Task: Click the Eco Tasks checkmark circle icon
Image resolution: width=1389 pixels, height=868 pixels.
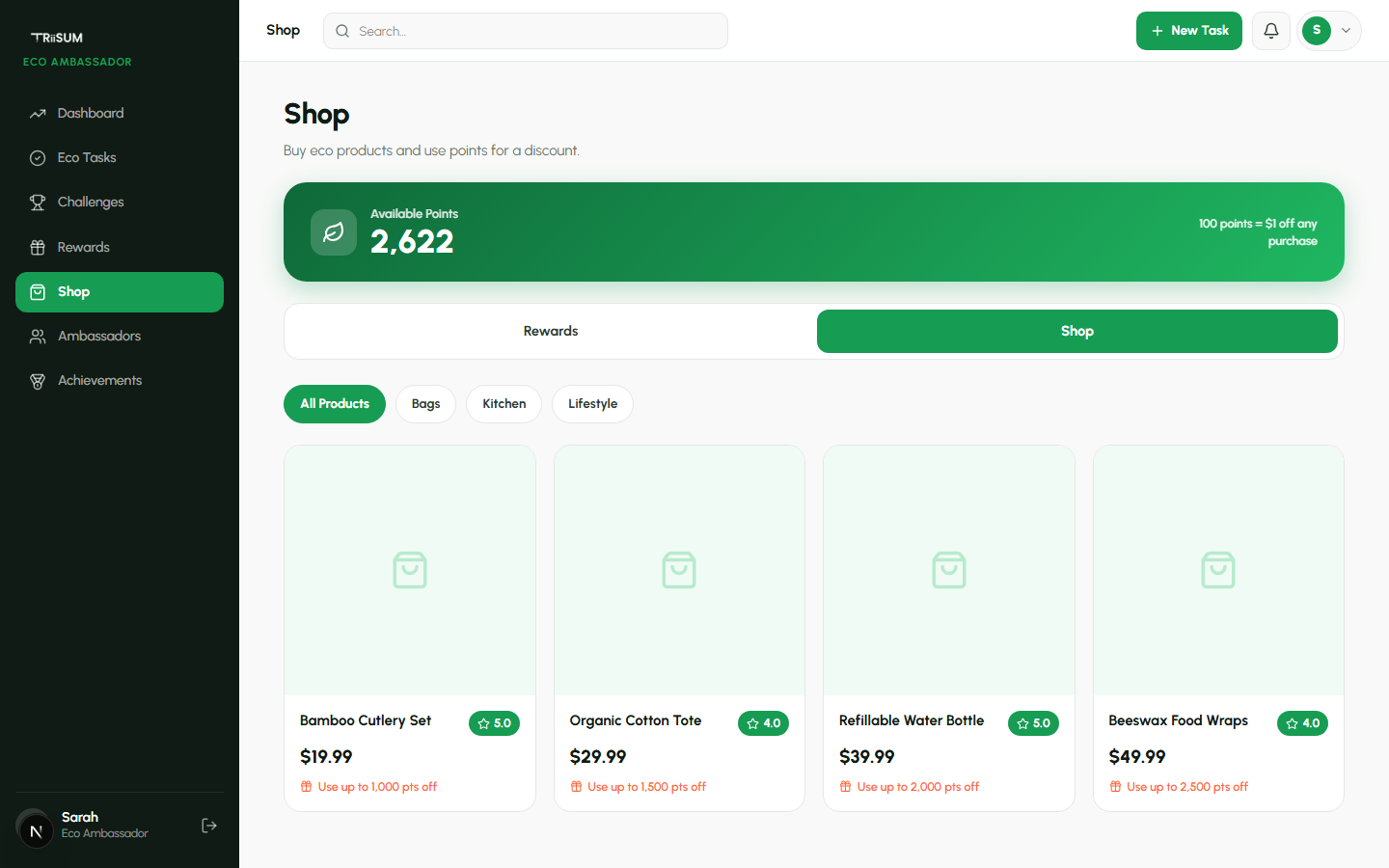Action: coord(38,158)
